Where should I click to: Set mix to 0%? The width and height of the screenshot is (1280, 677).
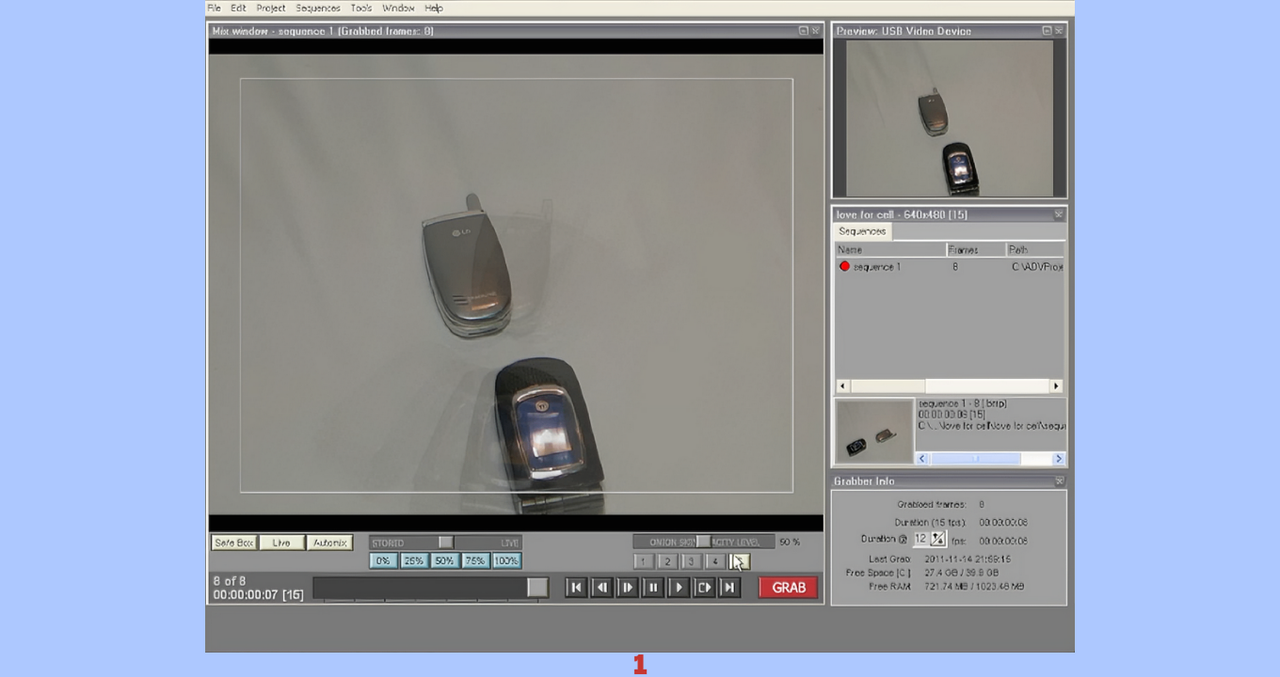[x=383, y=561]
